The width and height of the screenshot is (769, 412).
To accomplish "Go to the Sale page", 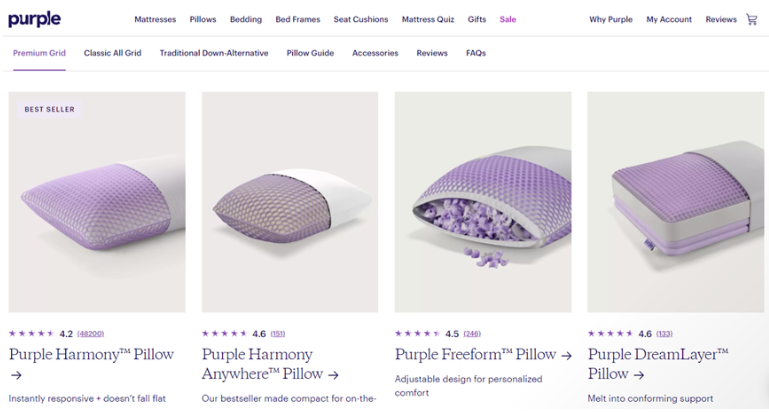I will pyautogui.click(x=508, y=19).
